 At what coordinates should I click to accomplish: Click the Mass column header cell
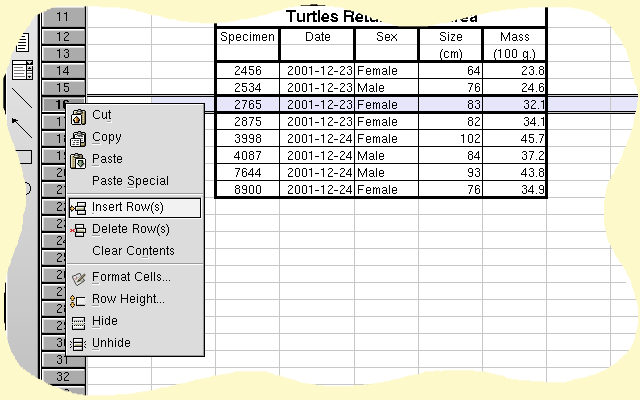point(515,45)
